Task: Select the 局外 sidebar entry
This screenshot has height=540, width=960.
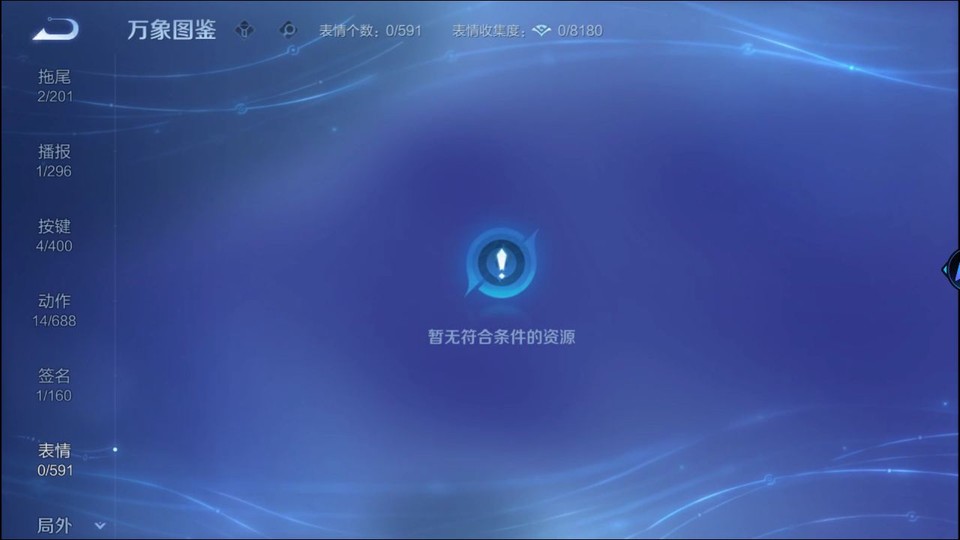Action: coord(54,525)
